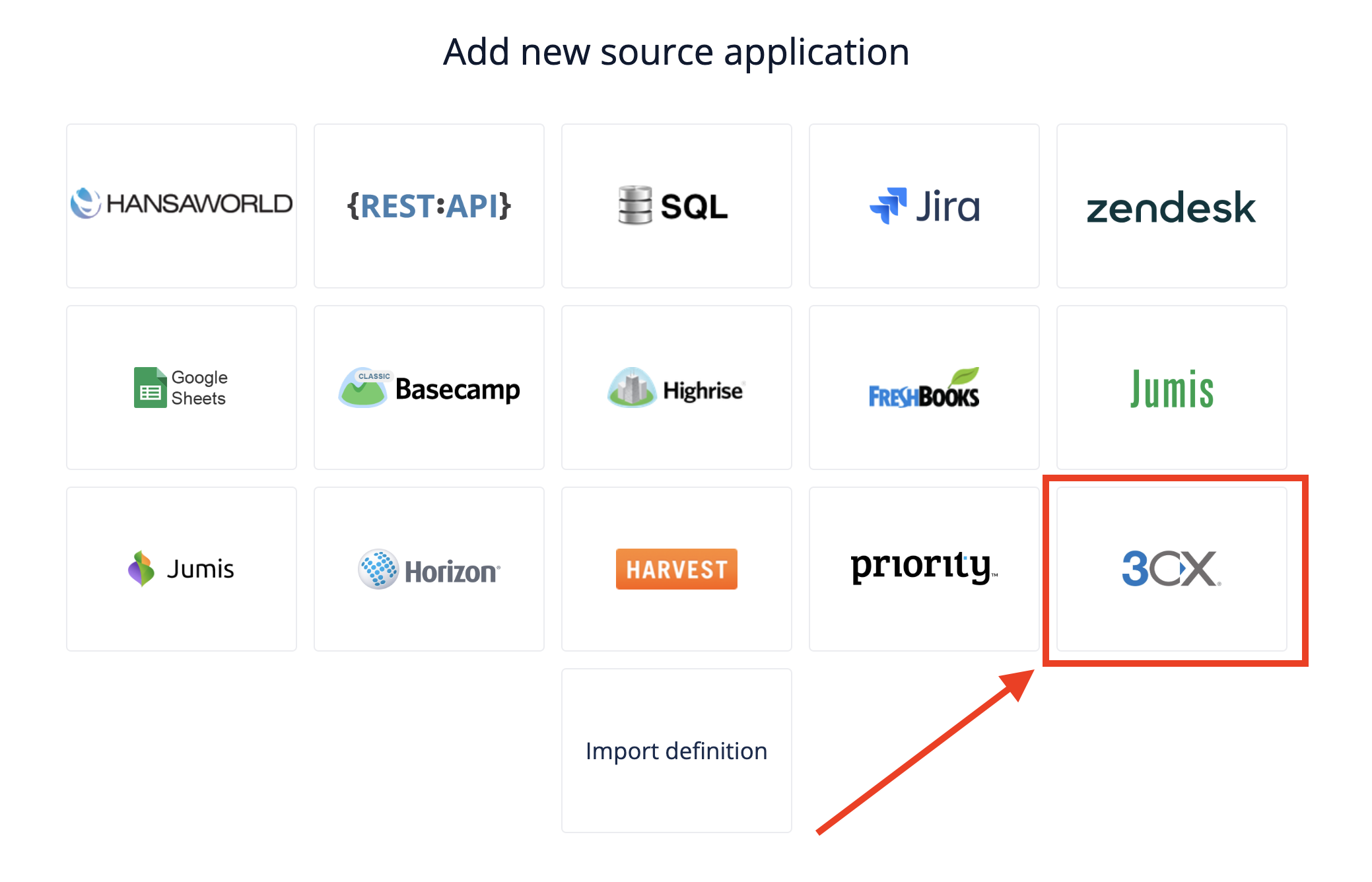Select the Zendesk source tile
Viewport: 1372px width, 882px height.
(1171, 205)
